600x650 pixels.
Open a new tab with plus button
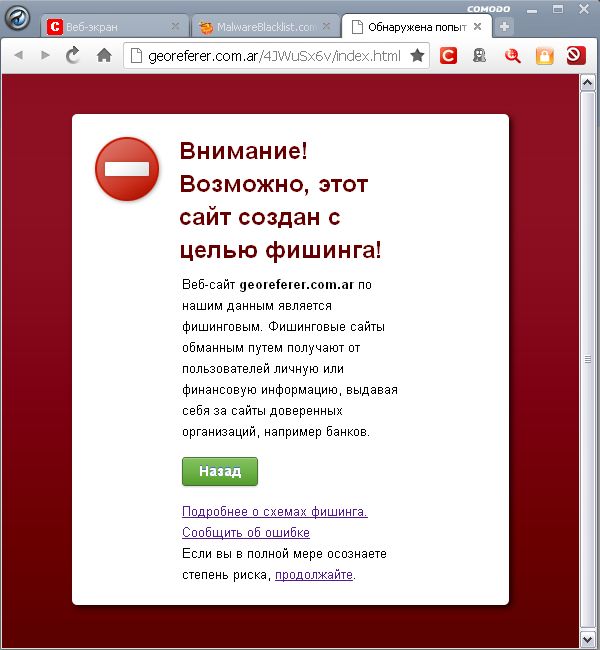[x=505, y=27]
